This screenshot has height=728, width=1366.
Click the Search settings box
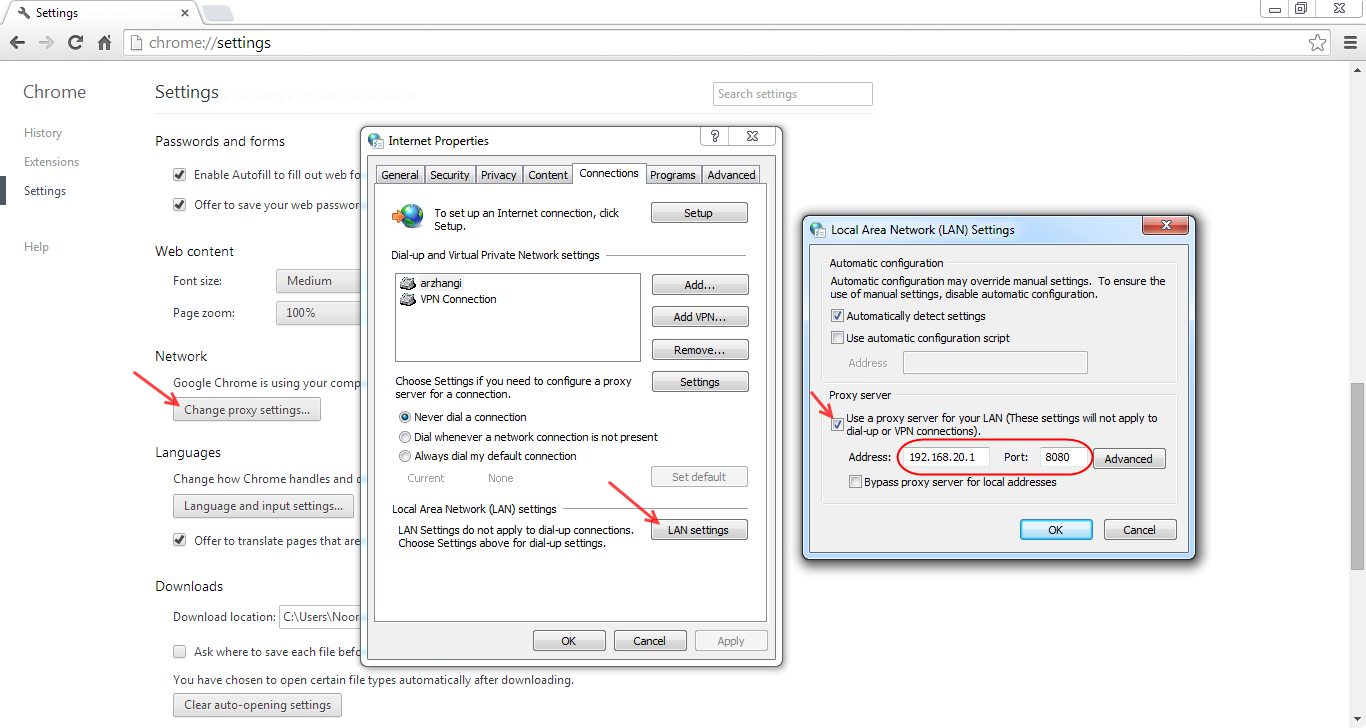point(793,94)
